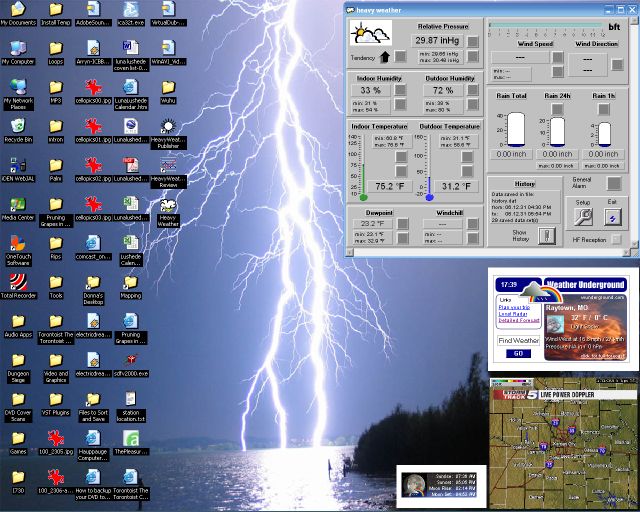Open Hauppauge Computer web shortcut
Image resolution: width=640 pixels, height=512 pixels.
coord(93,446)
